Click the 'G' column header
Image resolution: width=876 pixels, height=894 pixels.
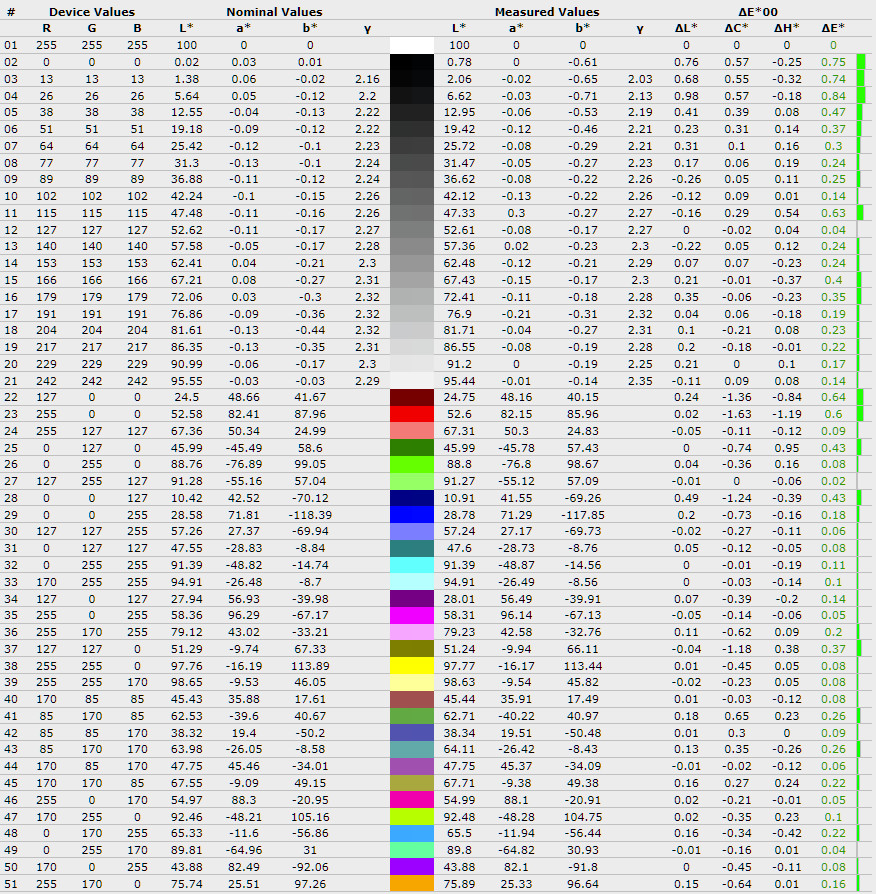(x=92, y=28)
